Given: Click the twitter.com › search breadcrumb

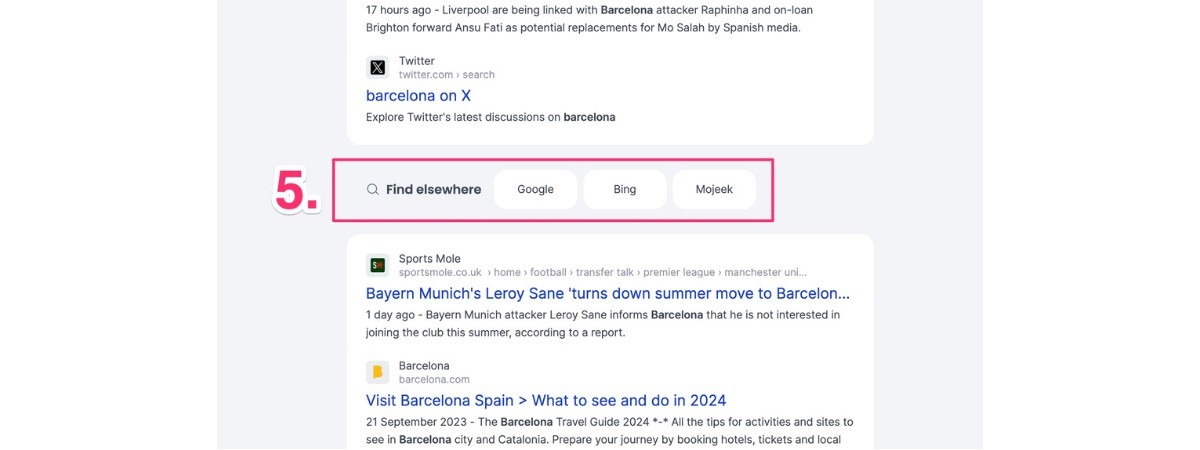Looking at the screenshot, I should coord(447,75).
